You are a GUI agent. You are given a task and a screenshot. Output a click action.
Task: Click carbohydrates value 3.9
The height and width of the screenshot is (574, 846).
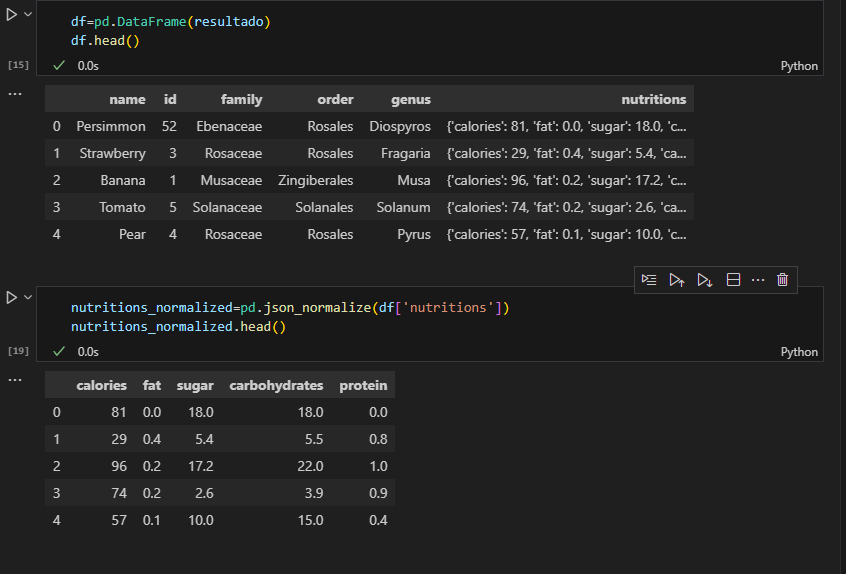click(314, 493)
